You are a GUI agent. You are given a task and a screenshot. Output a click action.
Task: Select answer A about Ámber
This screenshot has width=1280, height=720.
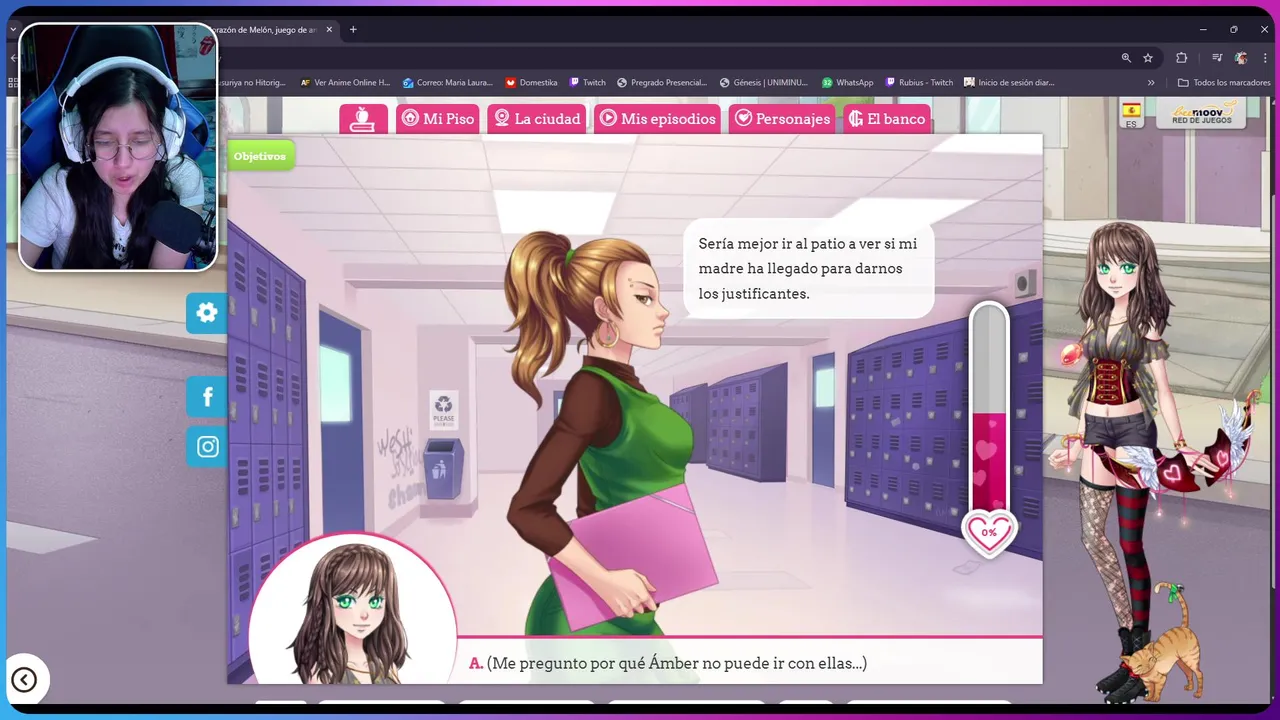(x=668, y=663)
